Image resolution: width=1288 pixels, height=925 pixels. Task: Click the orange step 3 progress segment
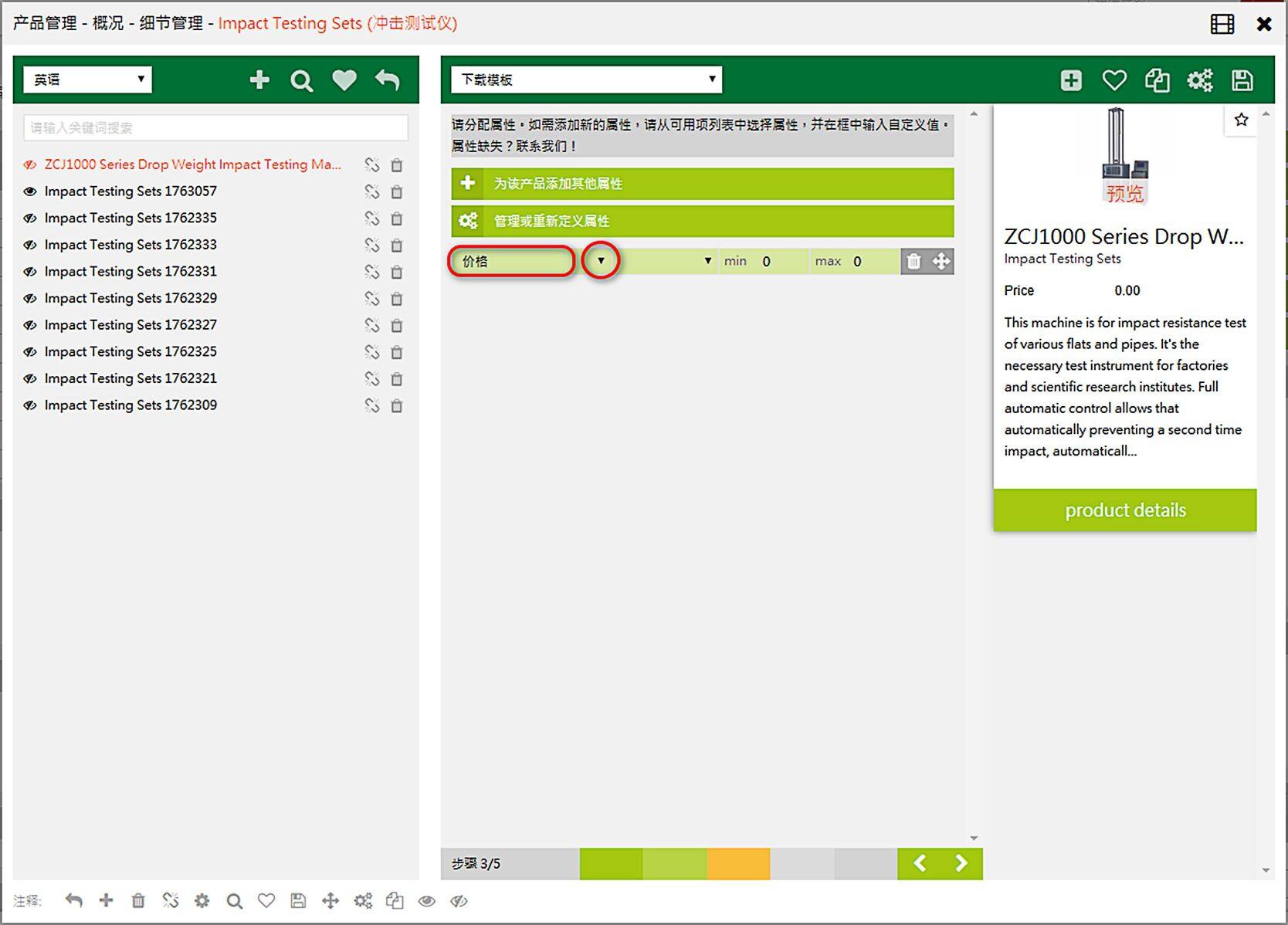(738, 863)
